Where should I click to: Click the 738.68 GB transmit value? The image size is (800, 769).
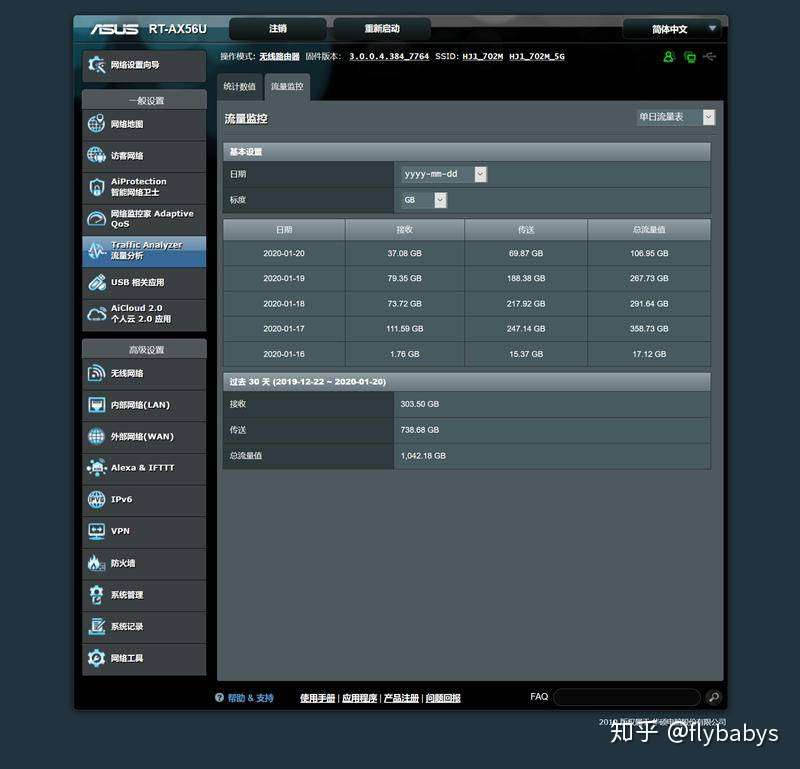(x=419, y=430)
